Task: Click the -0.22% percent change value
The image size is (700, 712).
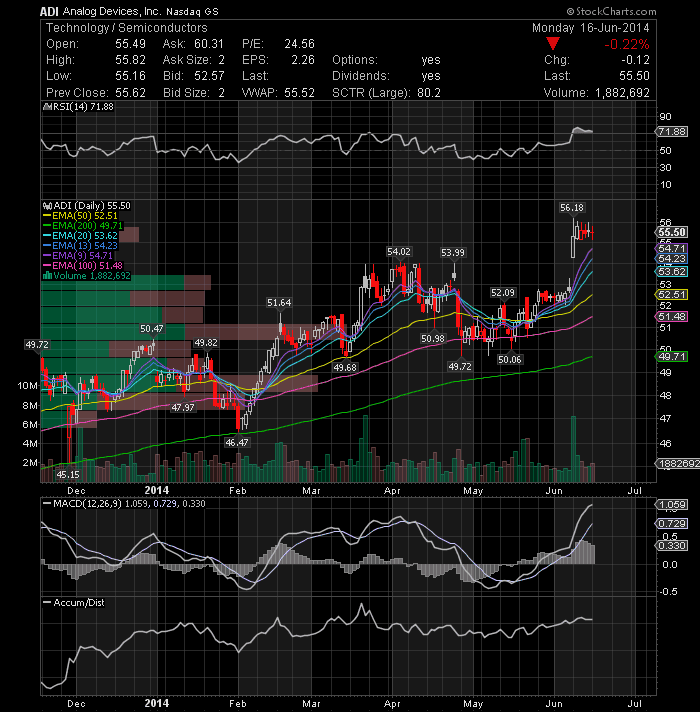Action: click(x=626, y=44)
